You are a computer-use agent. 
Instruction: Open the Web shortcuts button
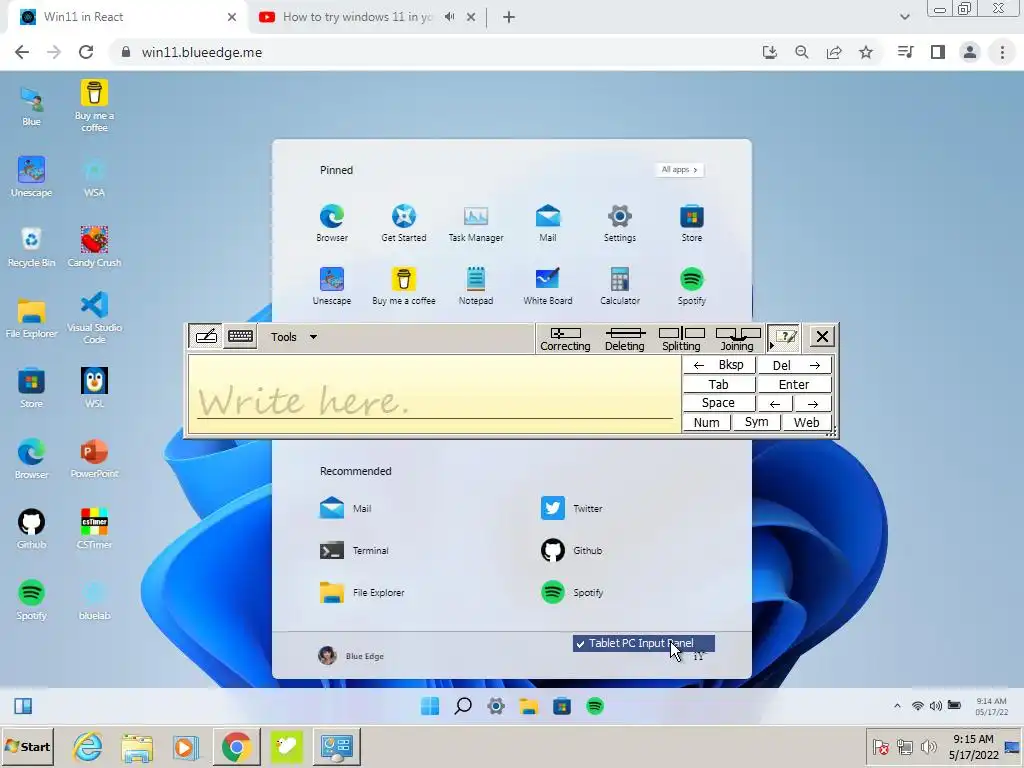click(x=807, y=422)
